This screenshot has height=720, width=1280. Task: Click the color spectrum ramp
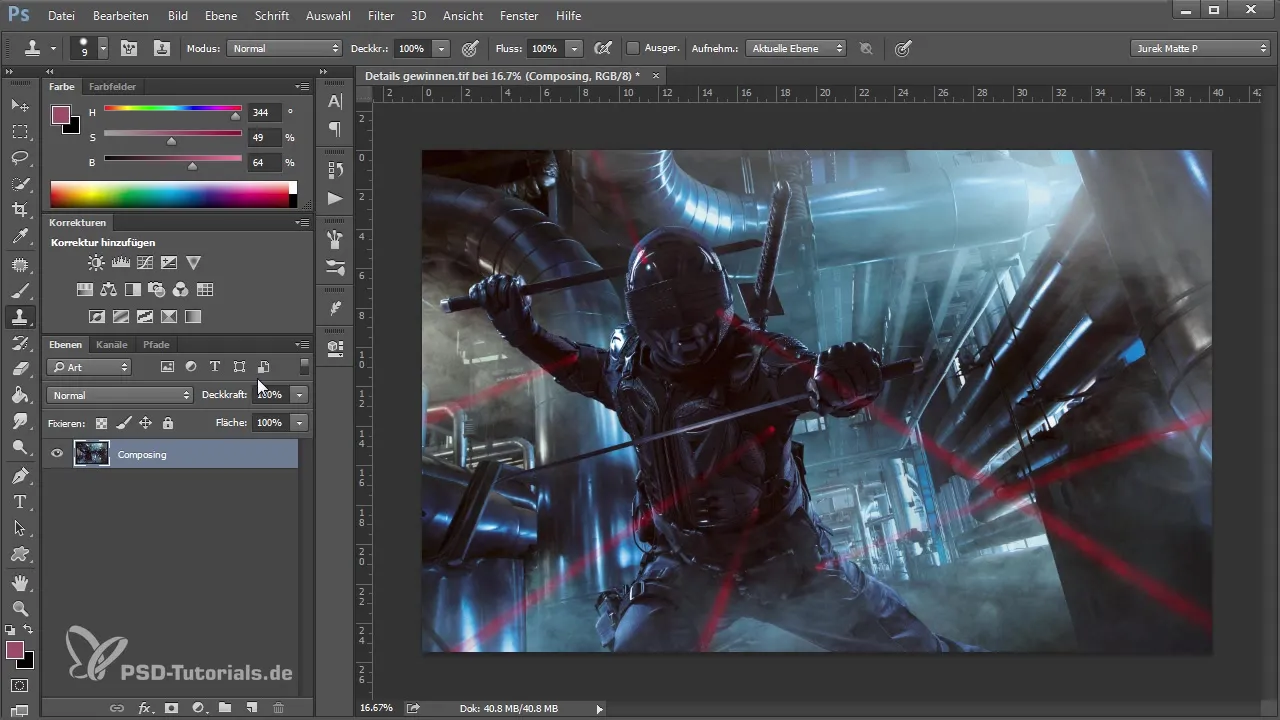click(x=173, y=194)
